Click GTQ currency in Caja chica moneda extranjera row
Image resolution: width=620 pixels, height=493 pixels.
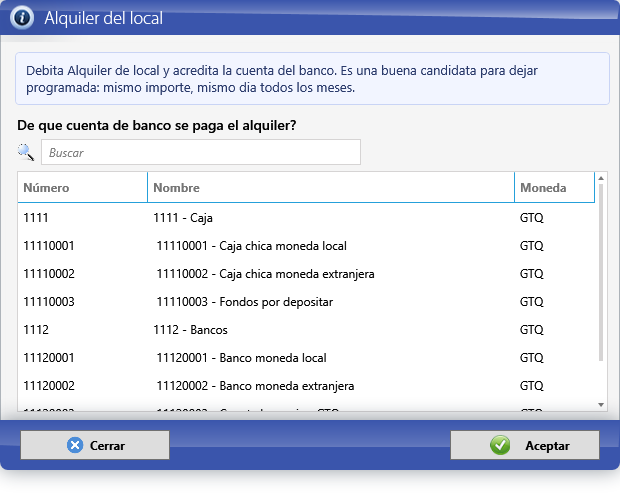(532, 274)
